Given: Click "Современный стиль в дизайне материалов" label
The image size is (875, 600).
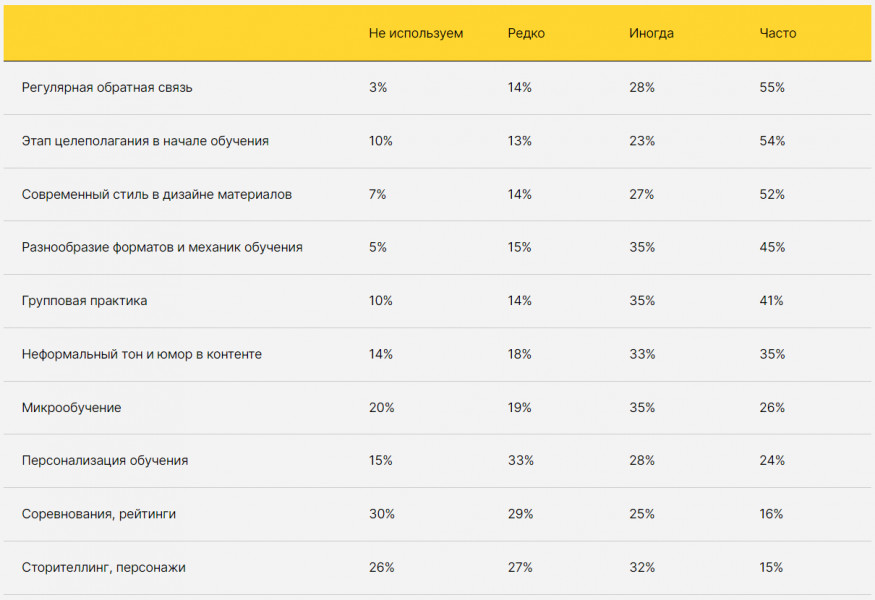Looking at the screenshot, I should pos(157,194).
